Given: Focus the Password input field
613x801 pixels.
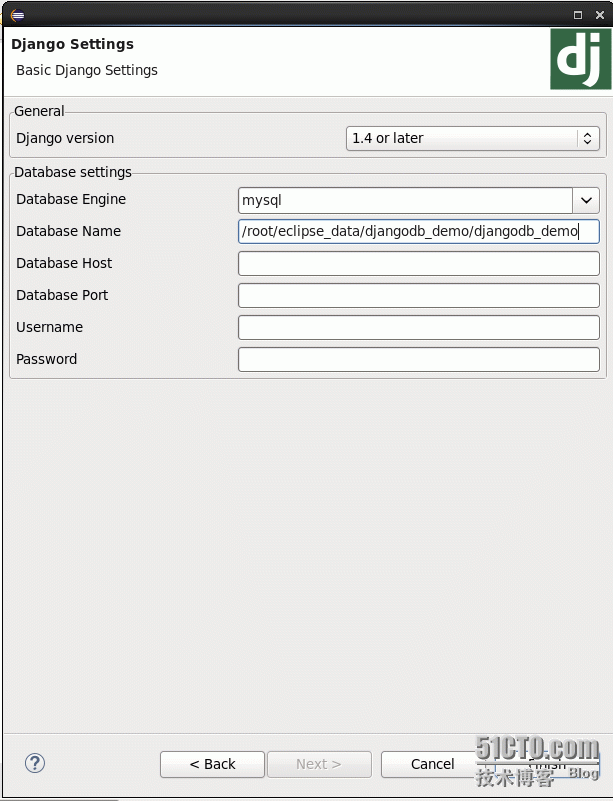Looking at the screenshot, I should (x=418, y=360).
